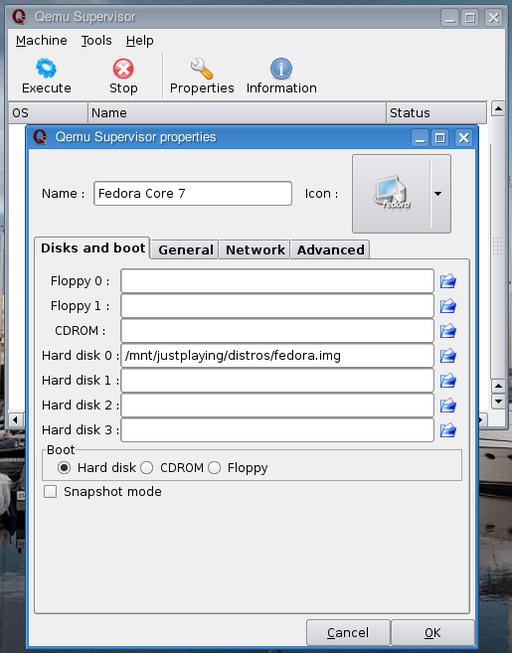Open the Tools menu

pyautogui.click(x=96, y=40)
